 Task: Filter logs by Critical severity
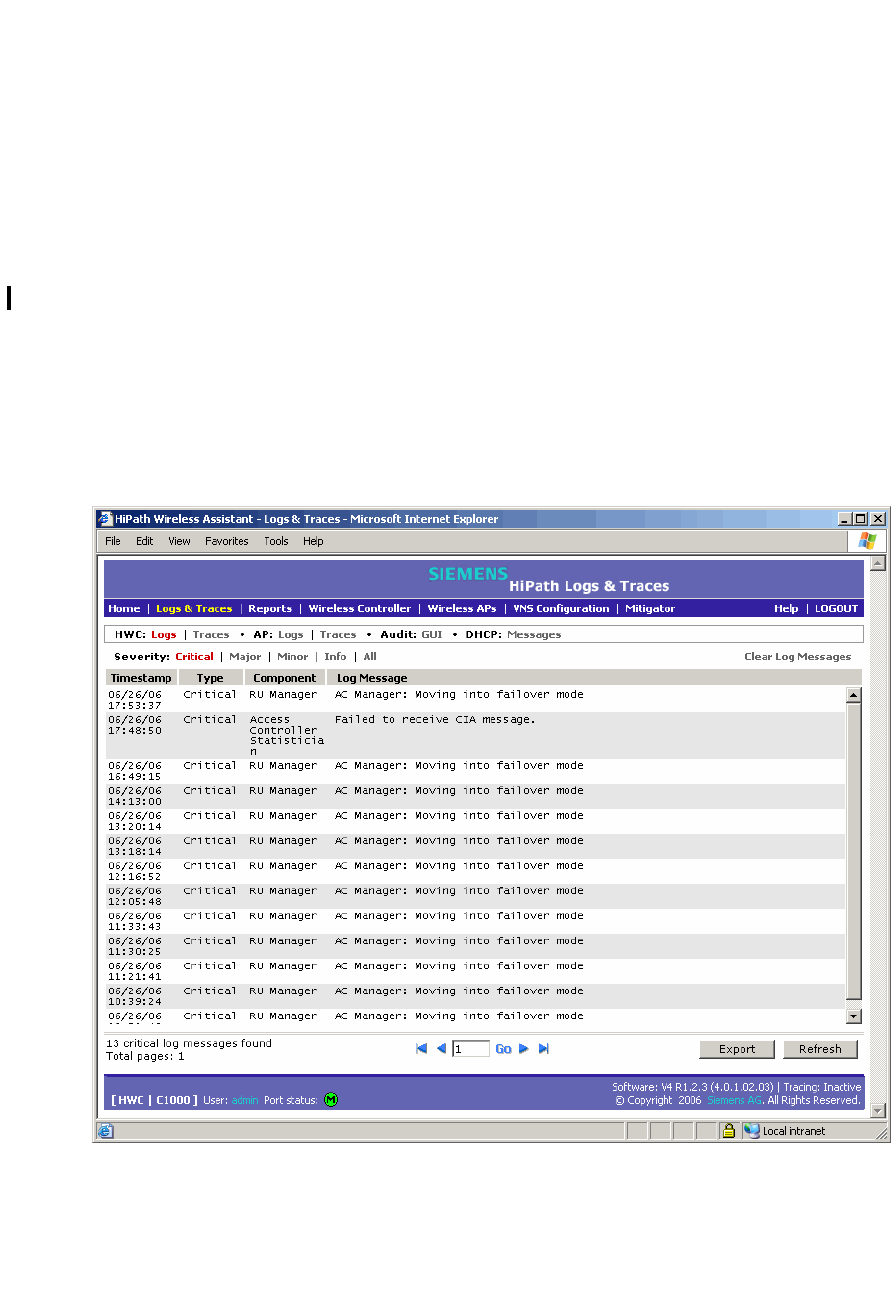tap(194, 657)
